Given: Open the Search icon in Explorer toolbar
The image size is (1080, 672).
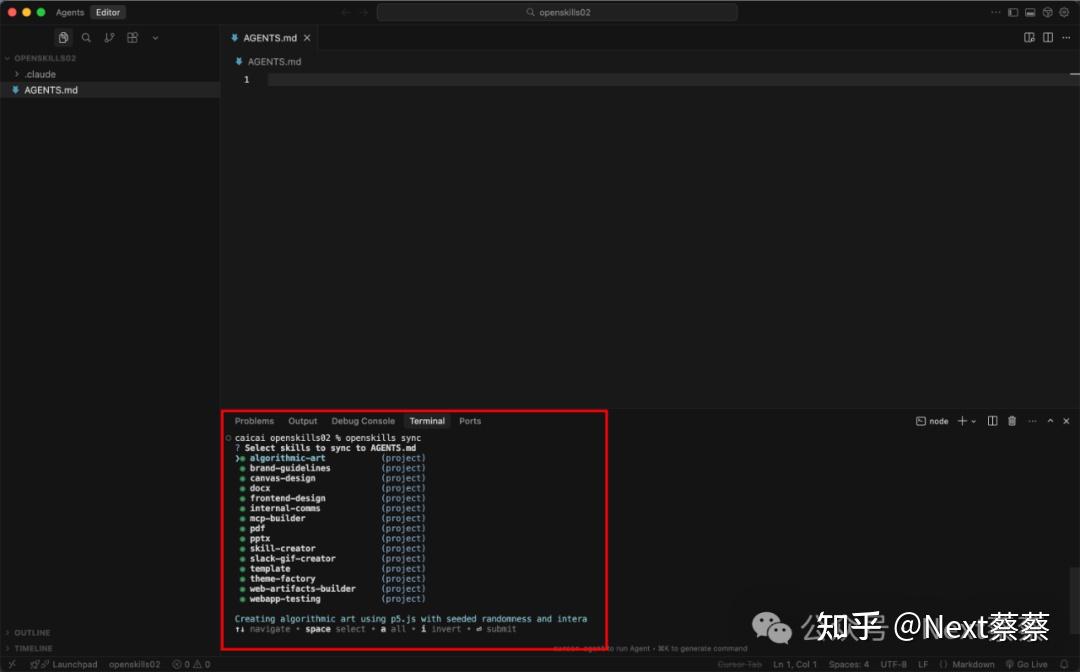Looking at the screenshot, I should tap(86, 37).
